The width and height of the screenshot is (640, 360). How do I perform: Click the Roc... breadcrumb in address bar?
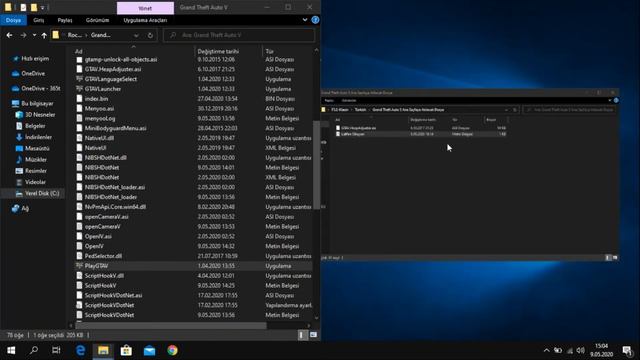[75, 36]
